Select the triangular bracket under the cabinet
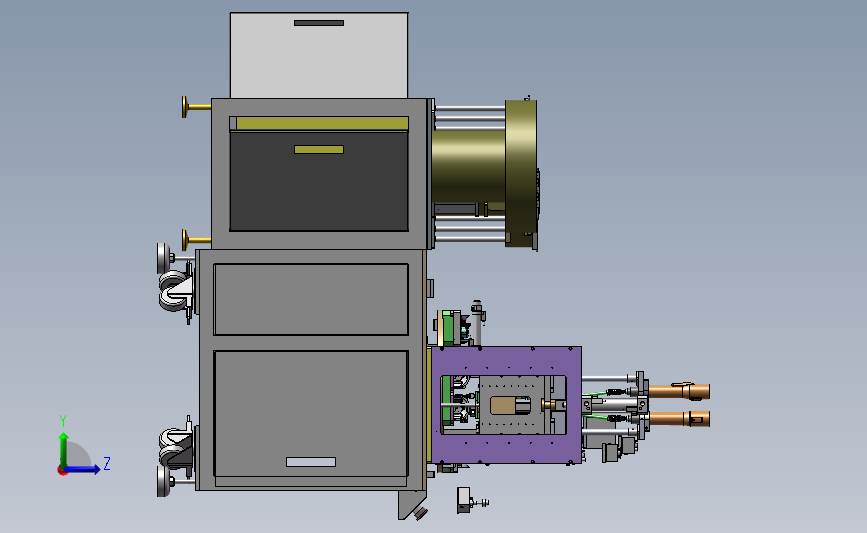The width and height of the screenshot is (867, 533). 410,504
